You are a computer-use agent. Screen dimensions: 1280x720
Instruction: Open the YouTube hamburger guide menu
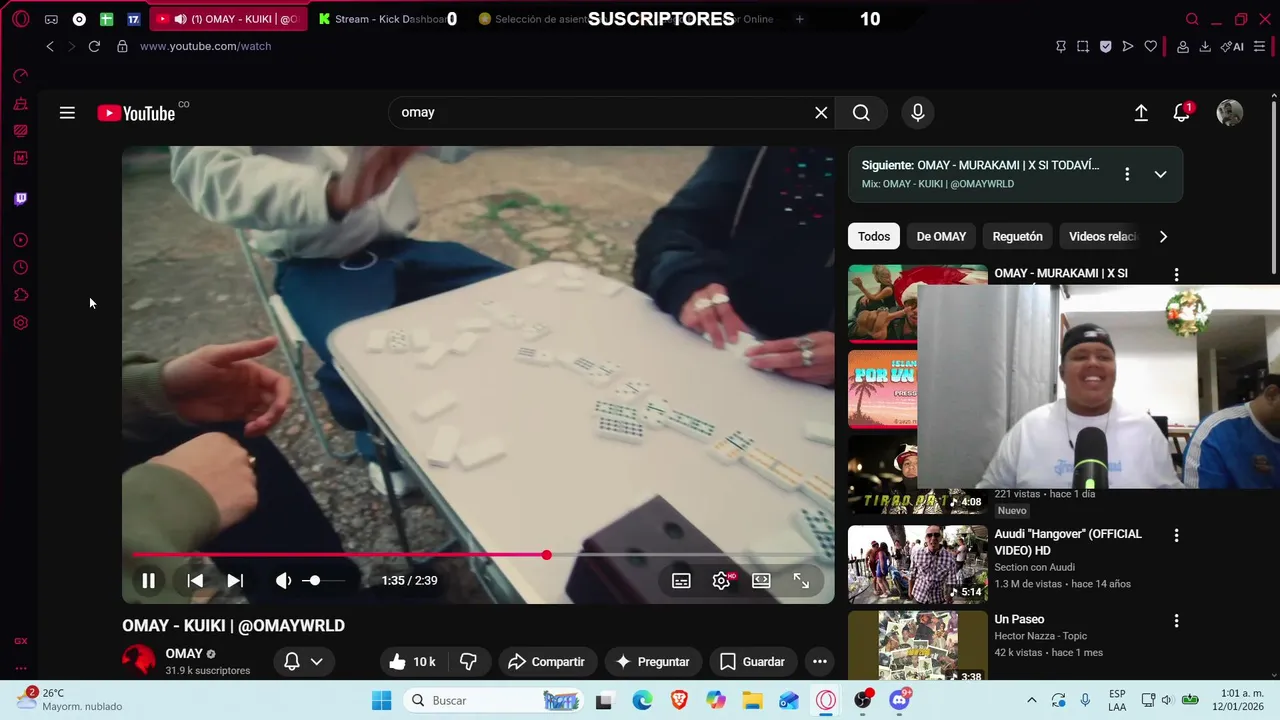pos(67,113)
